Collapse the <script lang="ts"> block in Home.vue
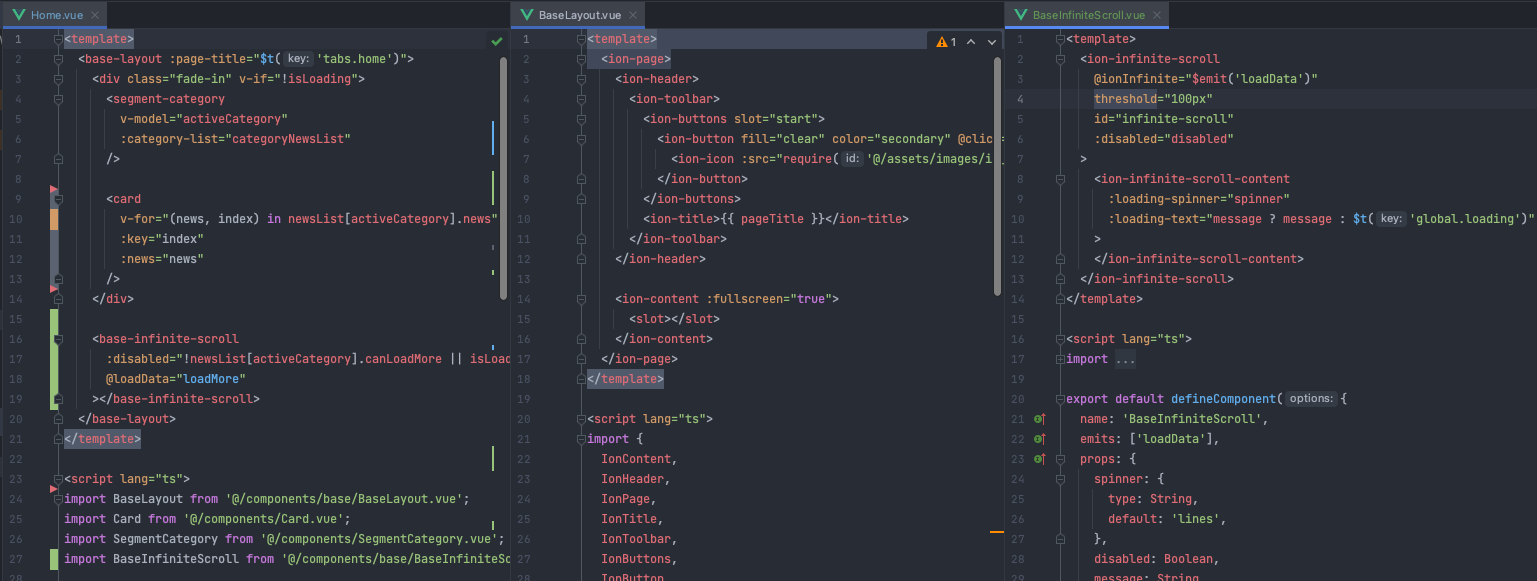The image size is (1537, 581). coord(58,479)
